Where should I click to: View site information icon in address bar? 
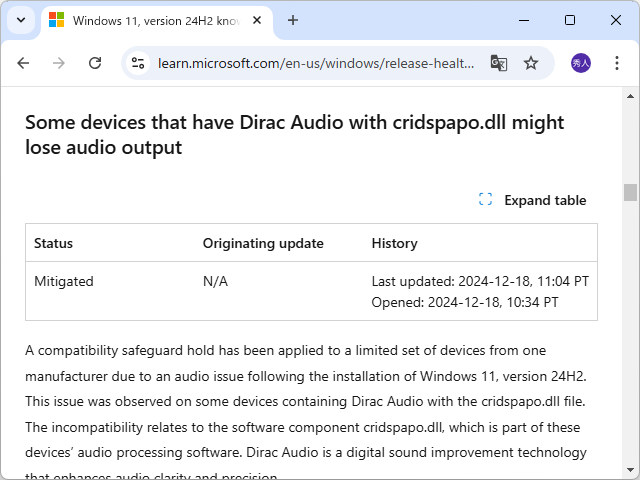(x=138, y=63)
